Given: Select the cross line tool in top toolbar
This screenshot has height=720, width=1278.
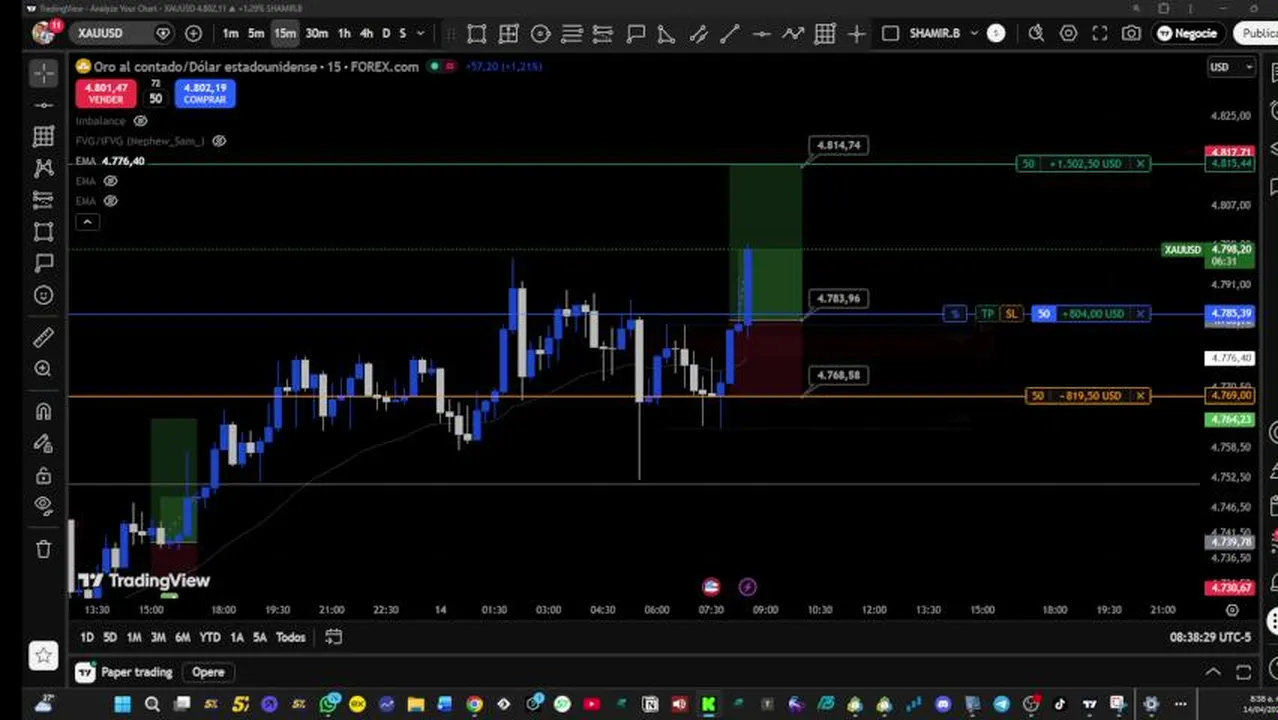Looking at the screenshot, I should click(x=856, y=34).
